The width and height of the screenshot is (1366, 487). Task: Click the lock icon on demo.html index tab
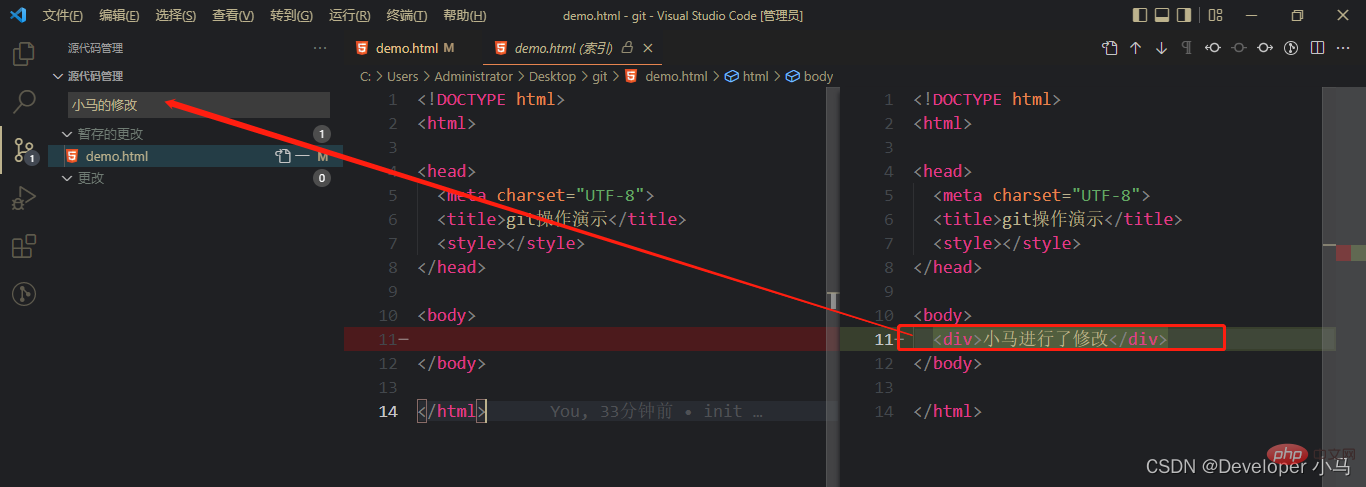628,47
